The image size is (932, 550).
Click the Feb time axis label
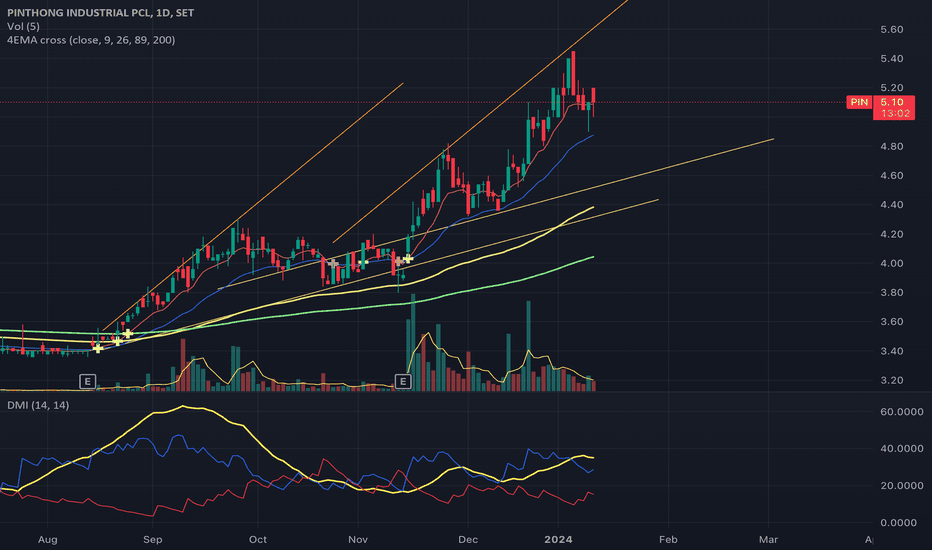tap(668, 539)
